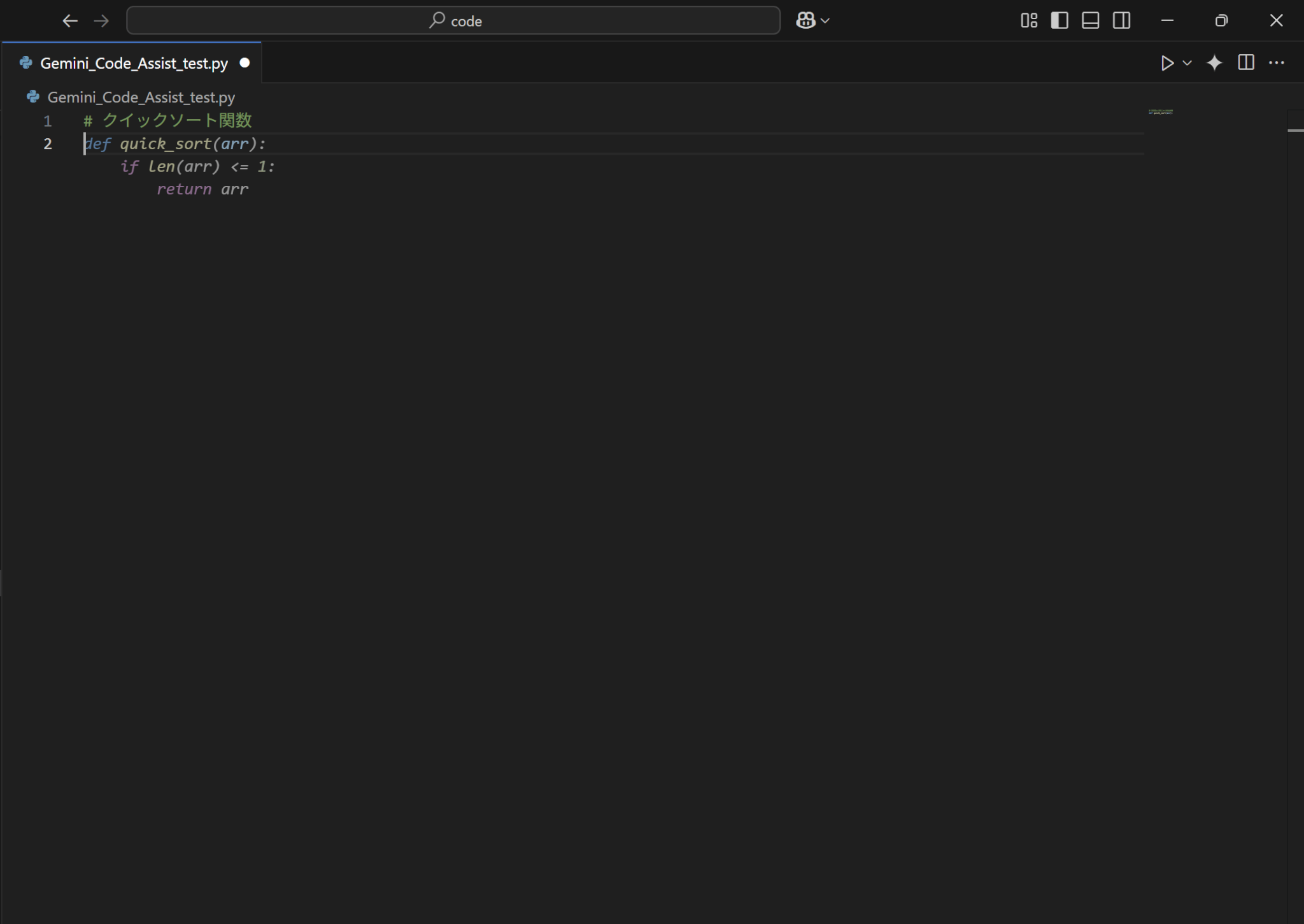Screen dimensions: 1304x924
Task: Expand the Copilot dropdown chevron
Action: [825, 21]
